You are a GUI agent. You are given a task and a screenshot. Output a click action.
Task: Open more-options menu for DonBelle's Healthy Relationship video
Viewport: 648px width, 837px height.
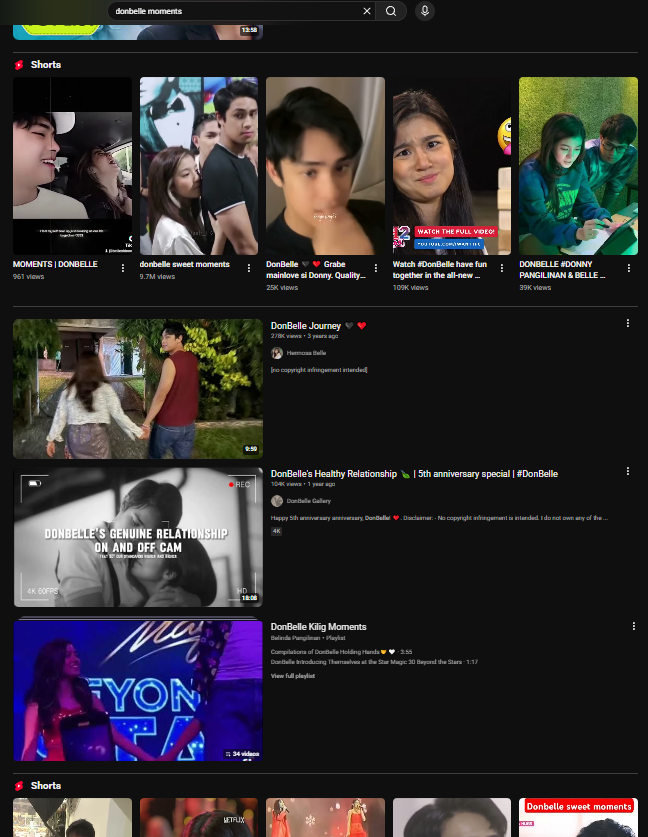coord(628,471)
